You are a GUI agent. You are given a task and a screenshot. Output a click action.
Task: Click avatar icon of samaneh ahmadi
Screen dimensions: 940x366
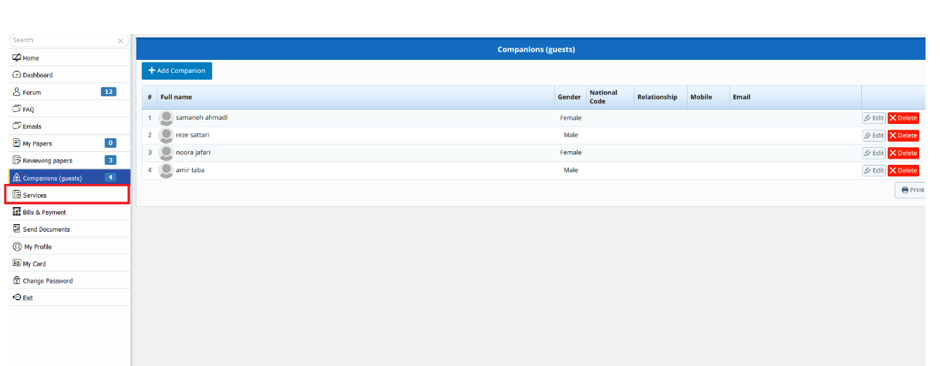(166, 118)
